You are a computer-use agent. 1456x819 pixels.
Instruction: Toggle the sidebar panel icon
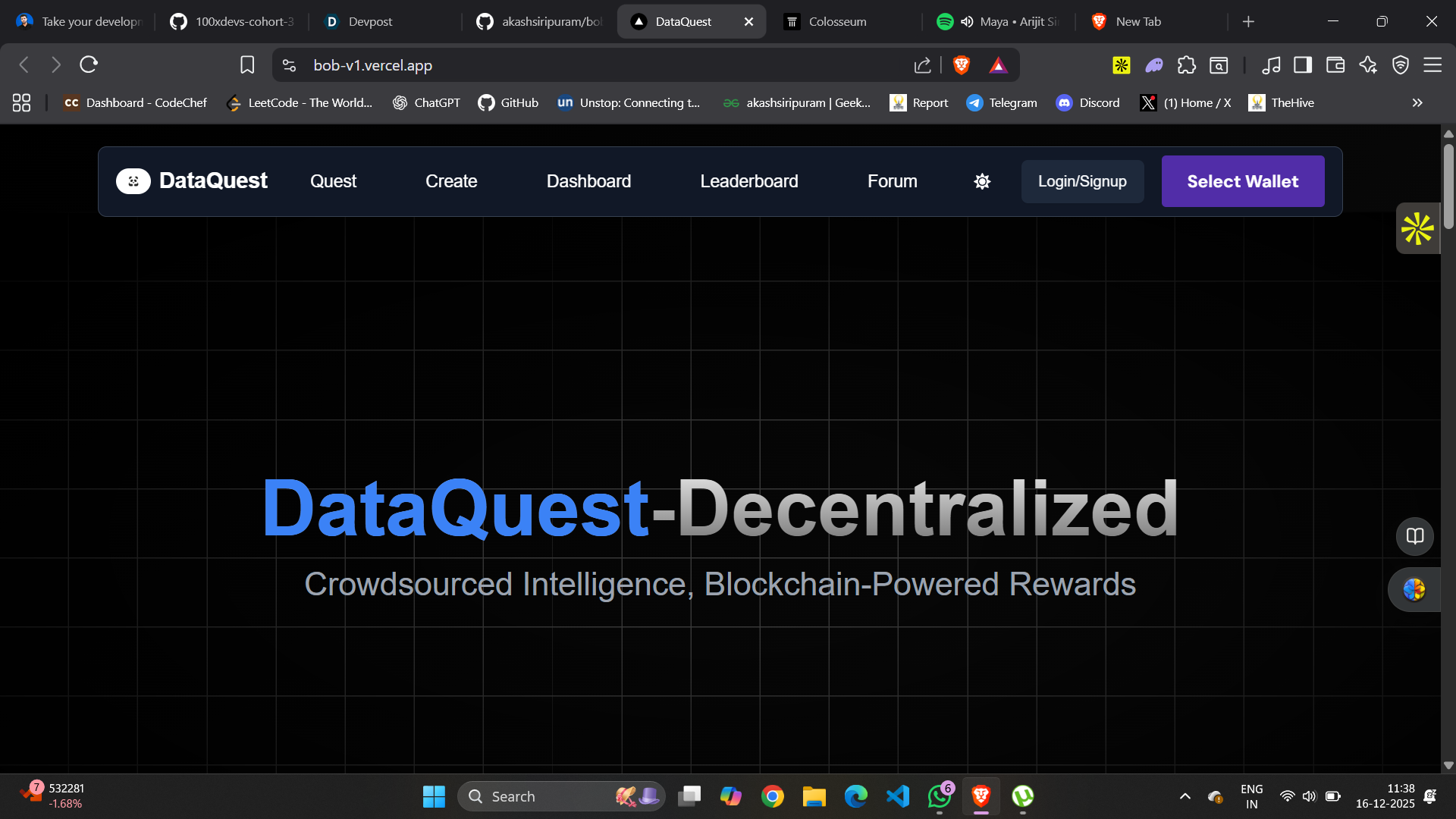point(1304,65)
